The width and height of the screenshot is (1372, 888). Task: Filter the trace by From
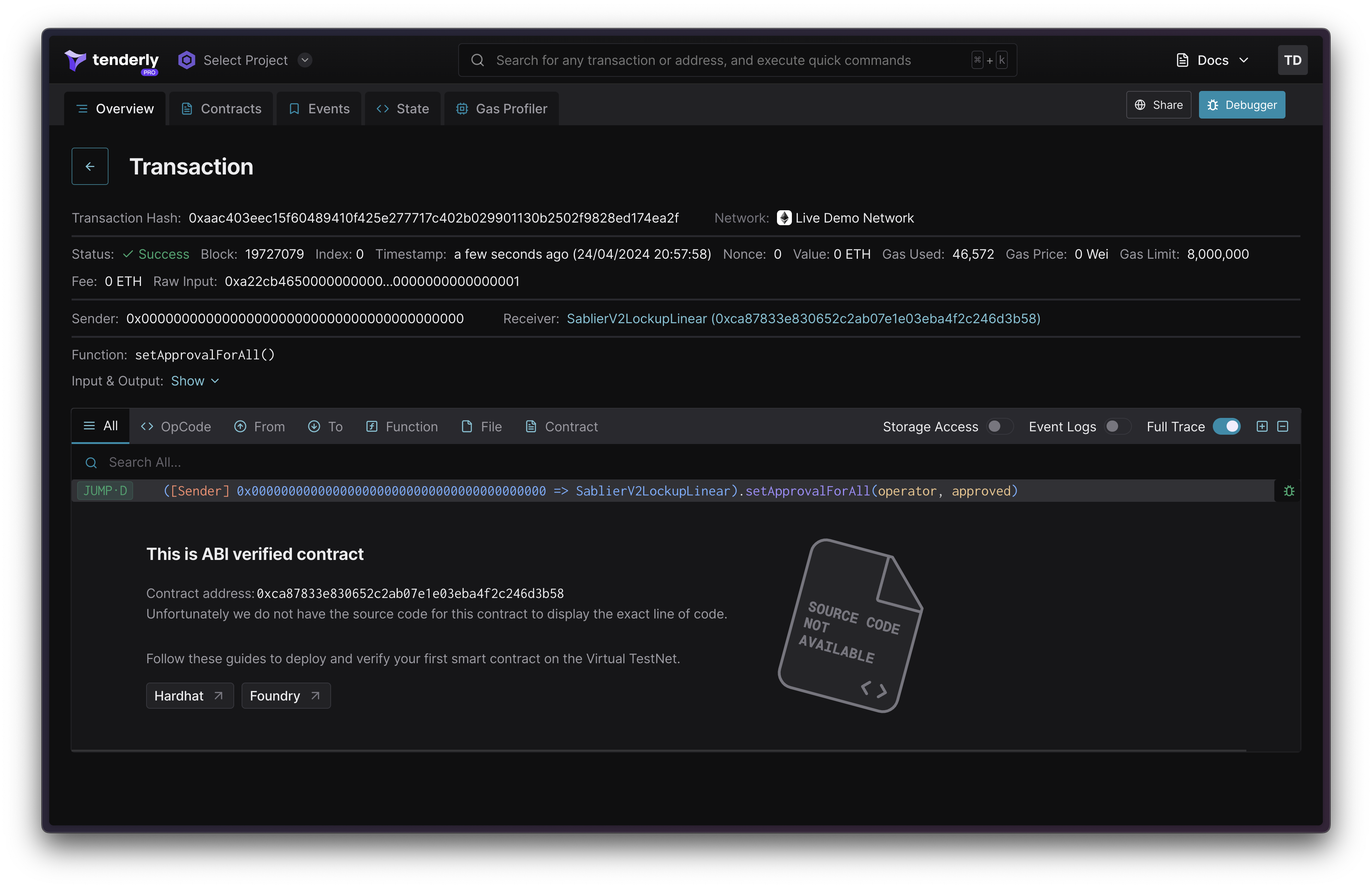pos(259,426)
